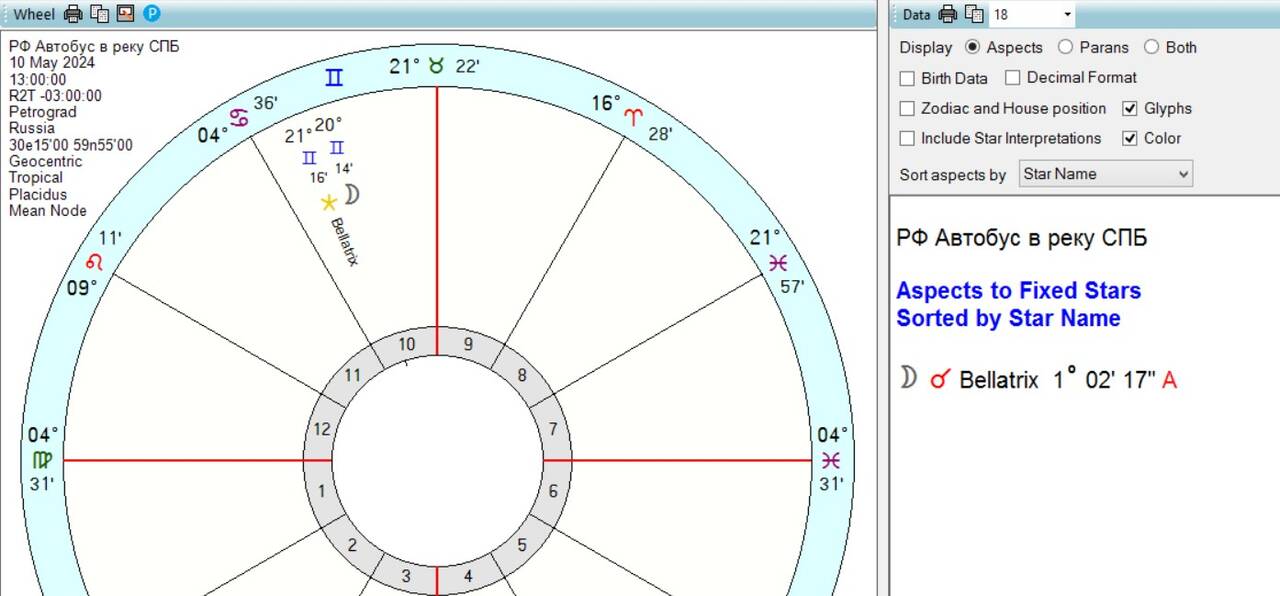Select the Both display option
1280x596 pixels.
click(1151, 47)
